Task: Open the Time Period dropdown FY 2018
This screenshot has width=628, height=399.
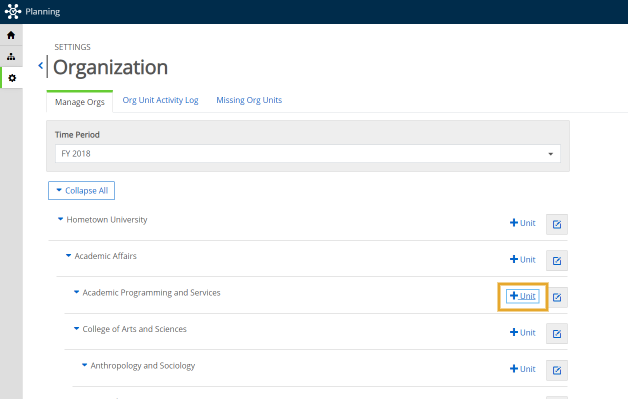Action: (308, 153)
